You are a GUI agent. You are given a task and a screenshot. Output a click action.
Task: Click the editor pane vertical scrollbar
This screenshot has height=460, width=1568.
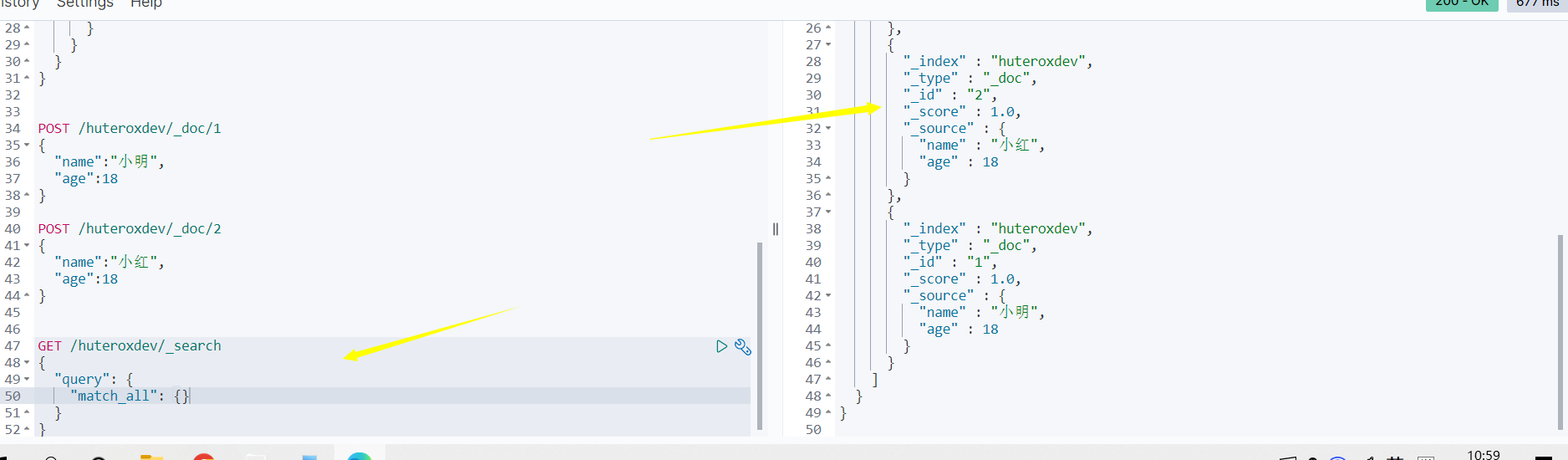pos(760,335)
